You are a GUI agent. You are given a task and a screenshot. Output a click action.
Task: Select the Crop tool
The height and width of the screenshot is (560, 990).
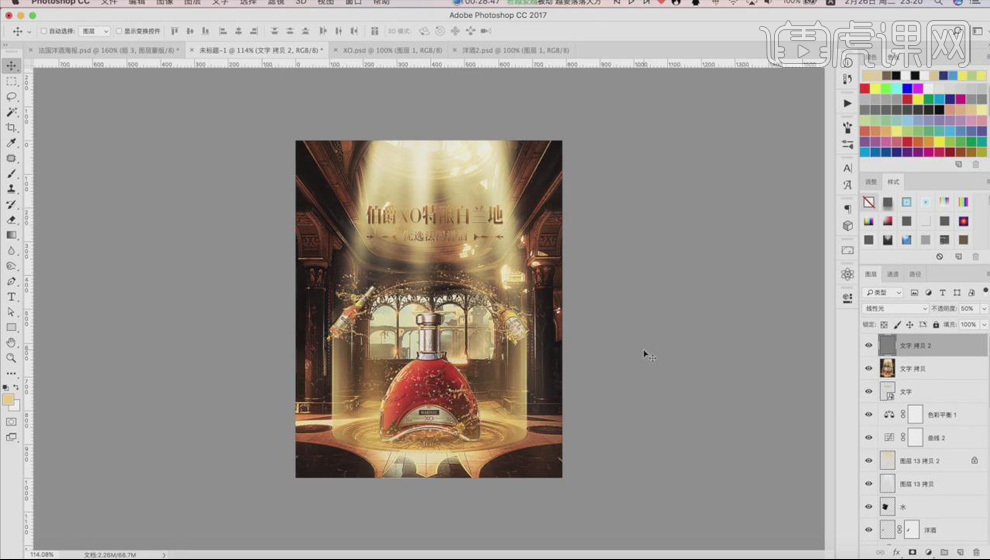tap(11, 128)
